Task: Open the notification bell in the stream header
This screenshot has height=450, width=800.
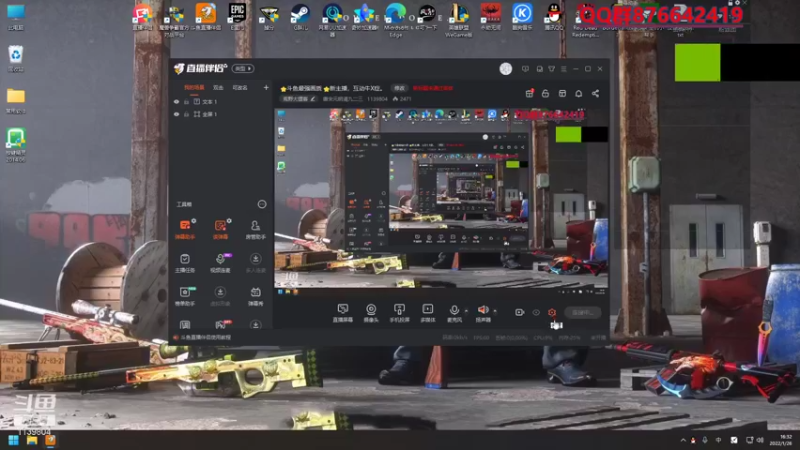Action: [579, 93]
